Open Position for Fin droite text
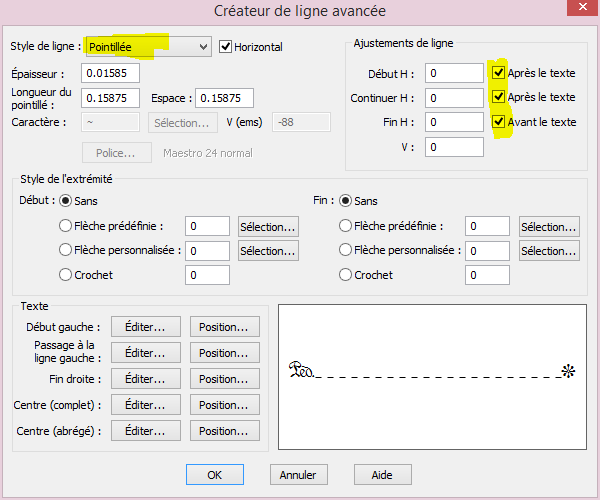Viewport: 600px width, 500px height. point(224,379)
